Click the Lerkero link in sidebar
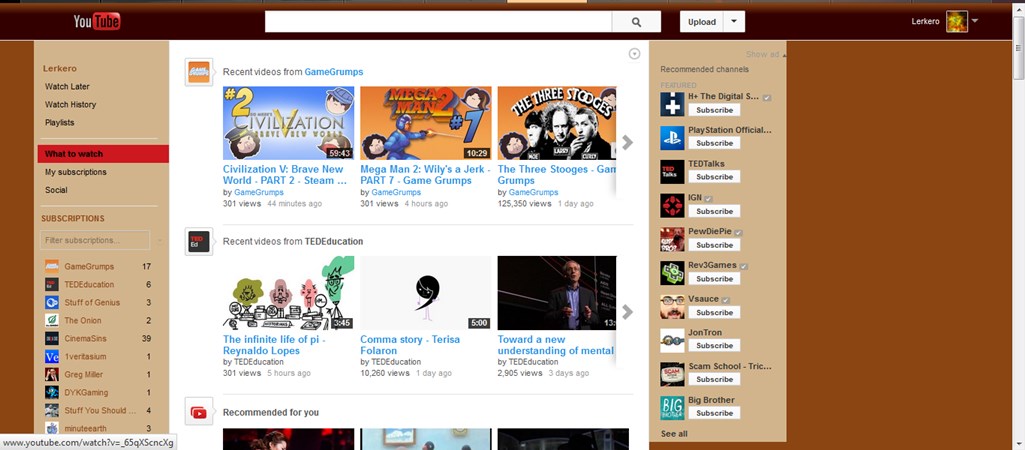The height and width of the screenshot is (450, 1025). point(59,68)
